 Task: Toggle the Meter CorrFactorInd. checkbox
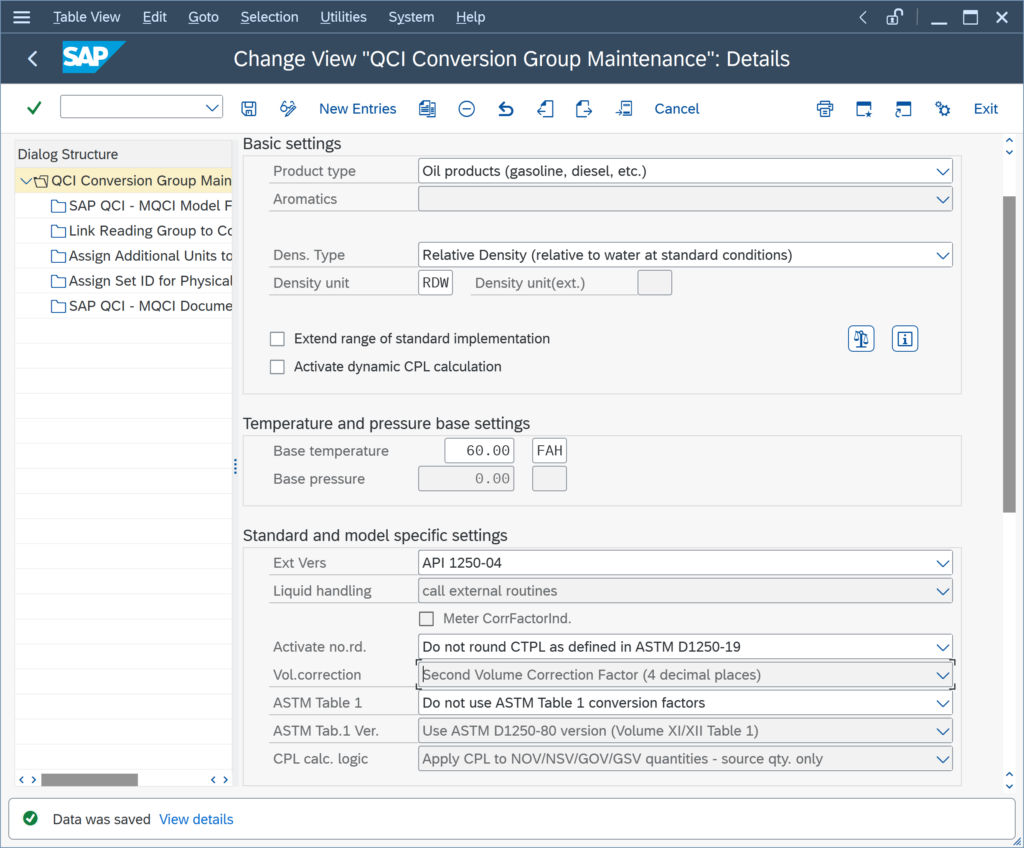point(426,618)
